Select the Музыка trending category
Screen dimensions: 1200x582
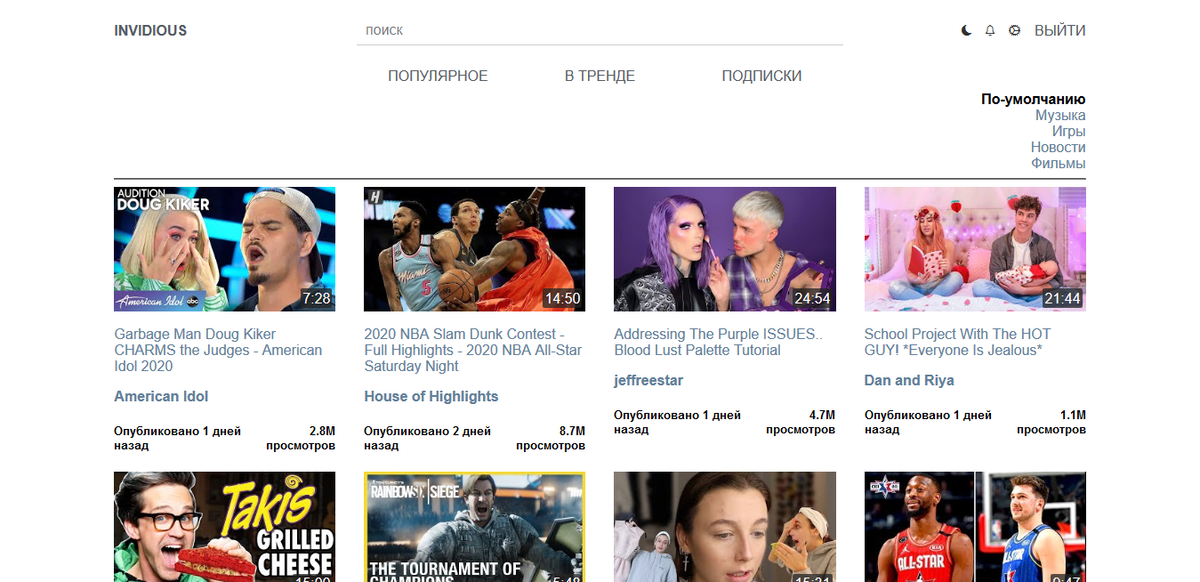[1060, 115]
